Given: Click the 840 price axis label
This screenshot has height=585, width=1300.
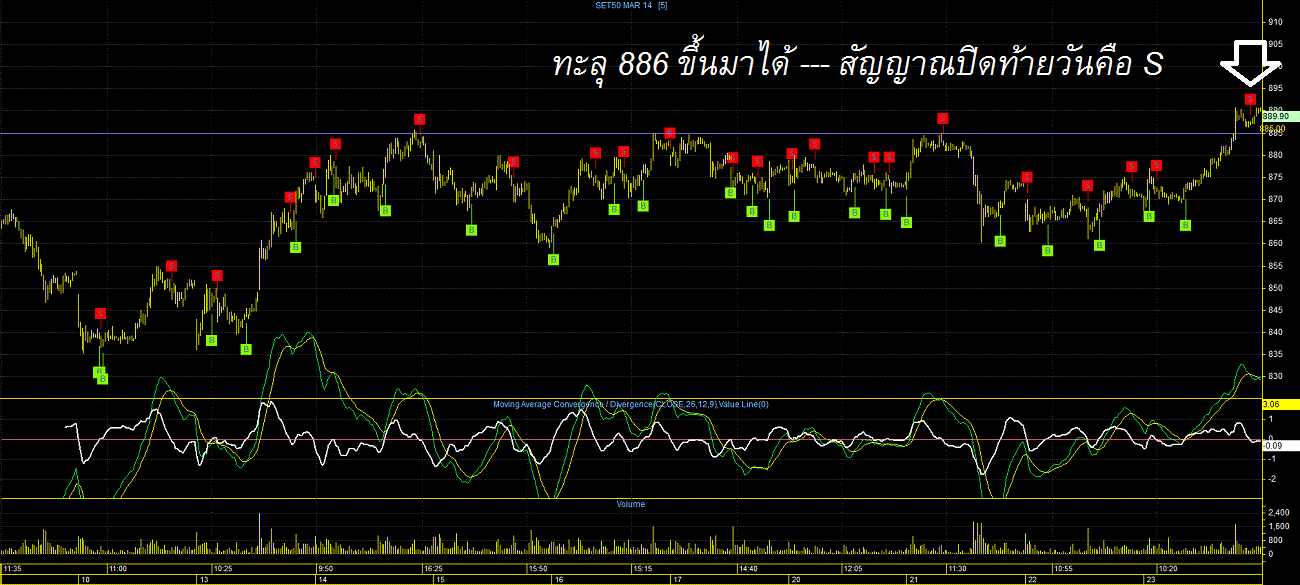Looking at the screenshot, I should click(x=1275, y=332).
